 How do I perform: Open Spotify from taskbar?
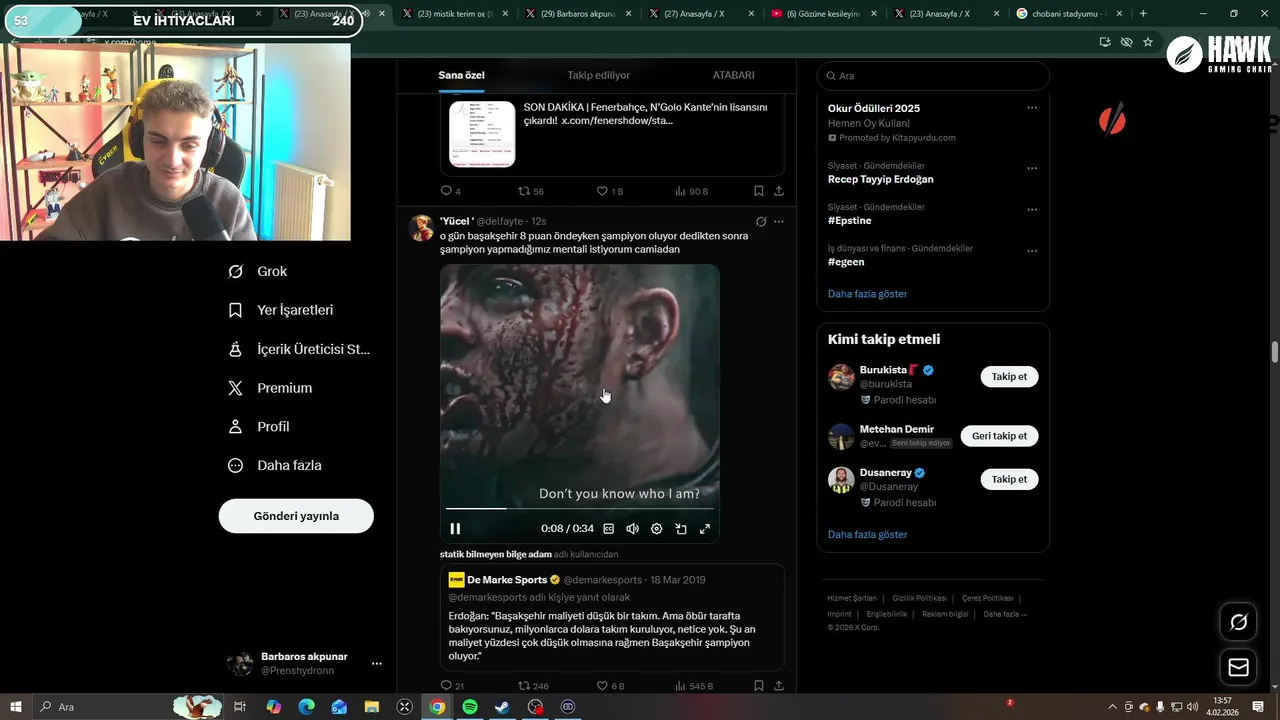[x=470, y=707]
